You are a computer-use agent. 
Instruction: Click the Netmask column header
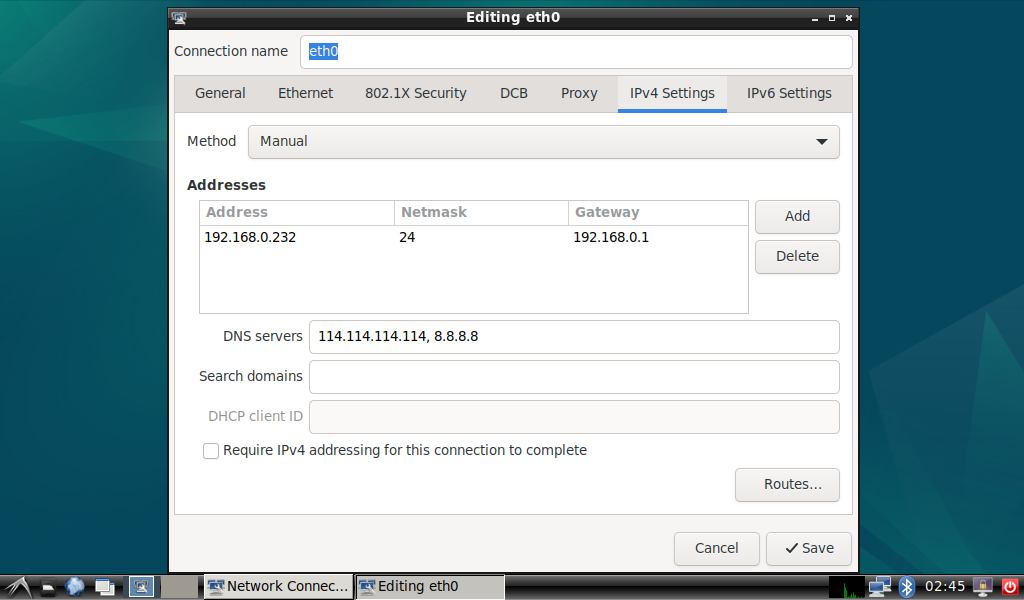click(481, 213)
